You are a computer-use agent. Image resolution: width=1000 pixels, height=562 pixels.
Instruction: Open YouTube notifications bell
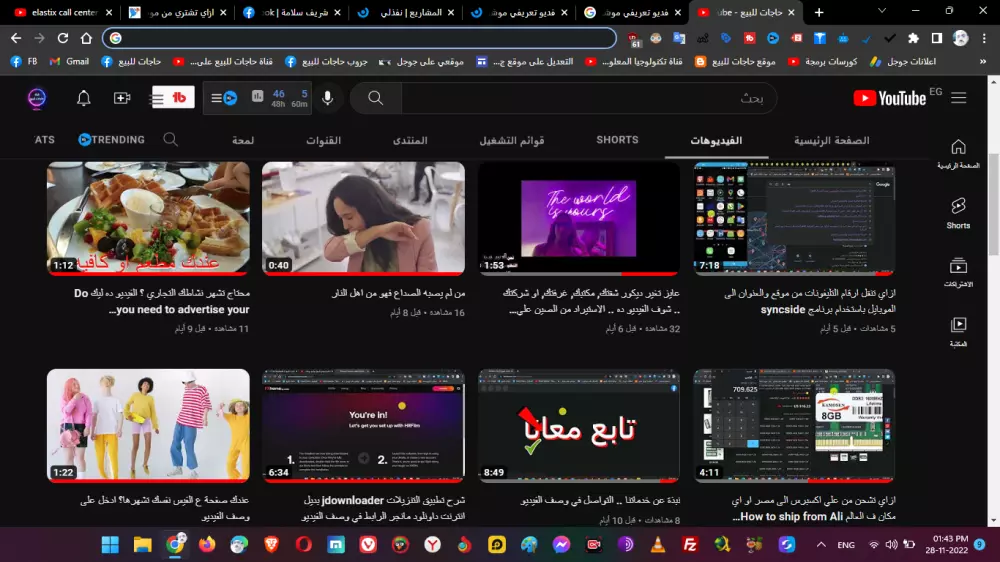[84, 98]
